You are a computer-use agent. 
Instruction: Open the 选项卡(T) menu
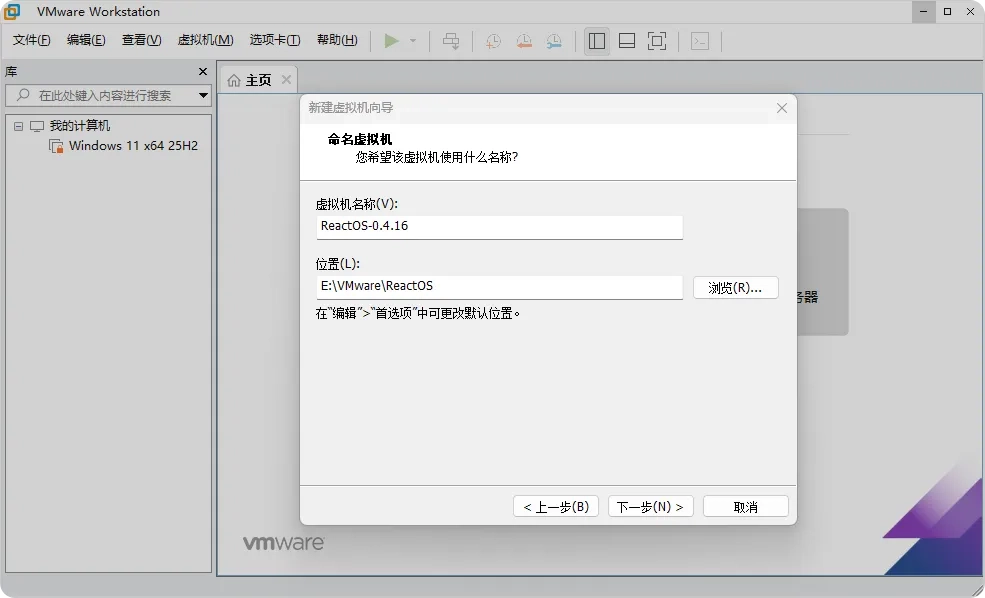(x=275, y=40)
